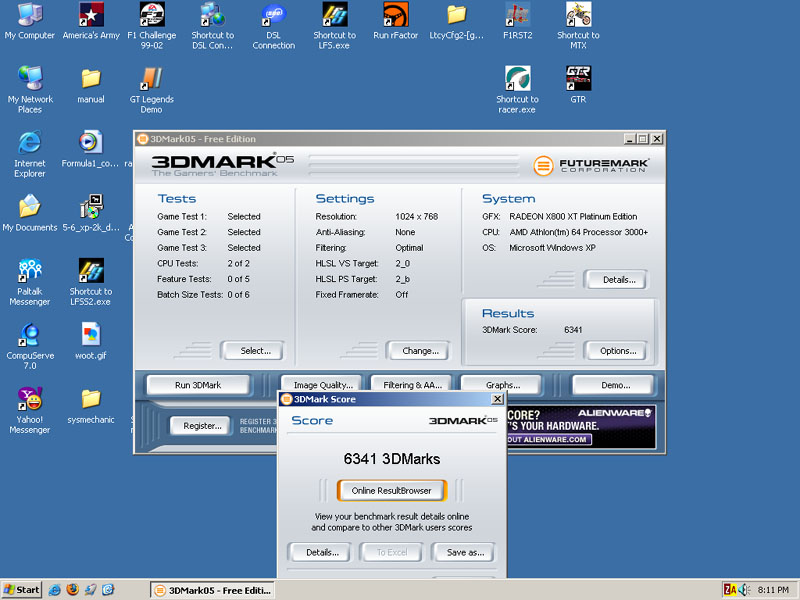Image resolution: width=800 pixels, height=600 pixels.
Task: Open Filtering & AA... settings
Action: click(412, 384)
